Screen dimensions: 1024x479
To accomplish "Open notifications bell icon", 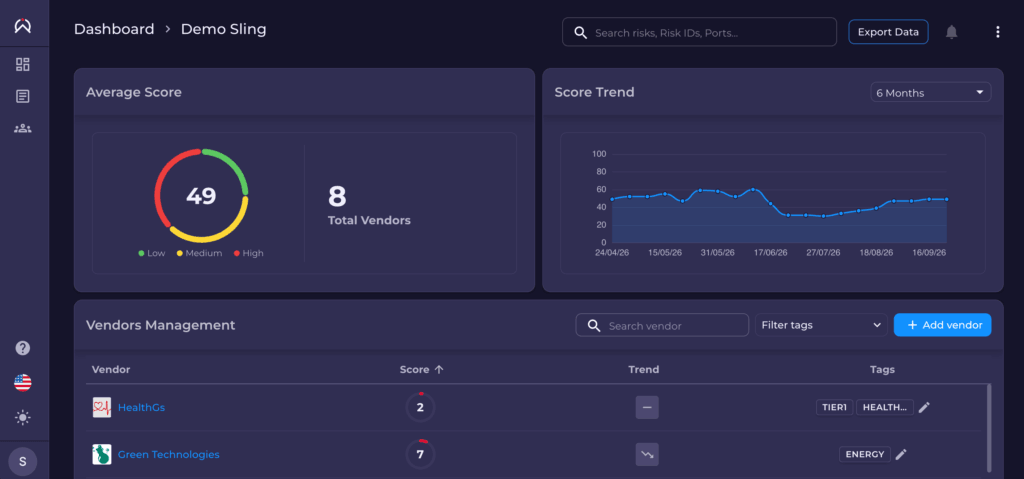I will click(x=952, y=32).
